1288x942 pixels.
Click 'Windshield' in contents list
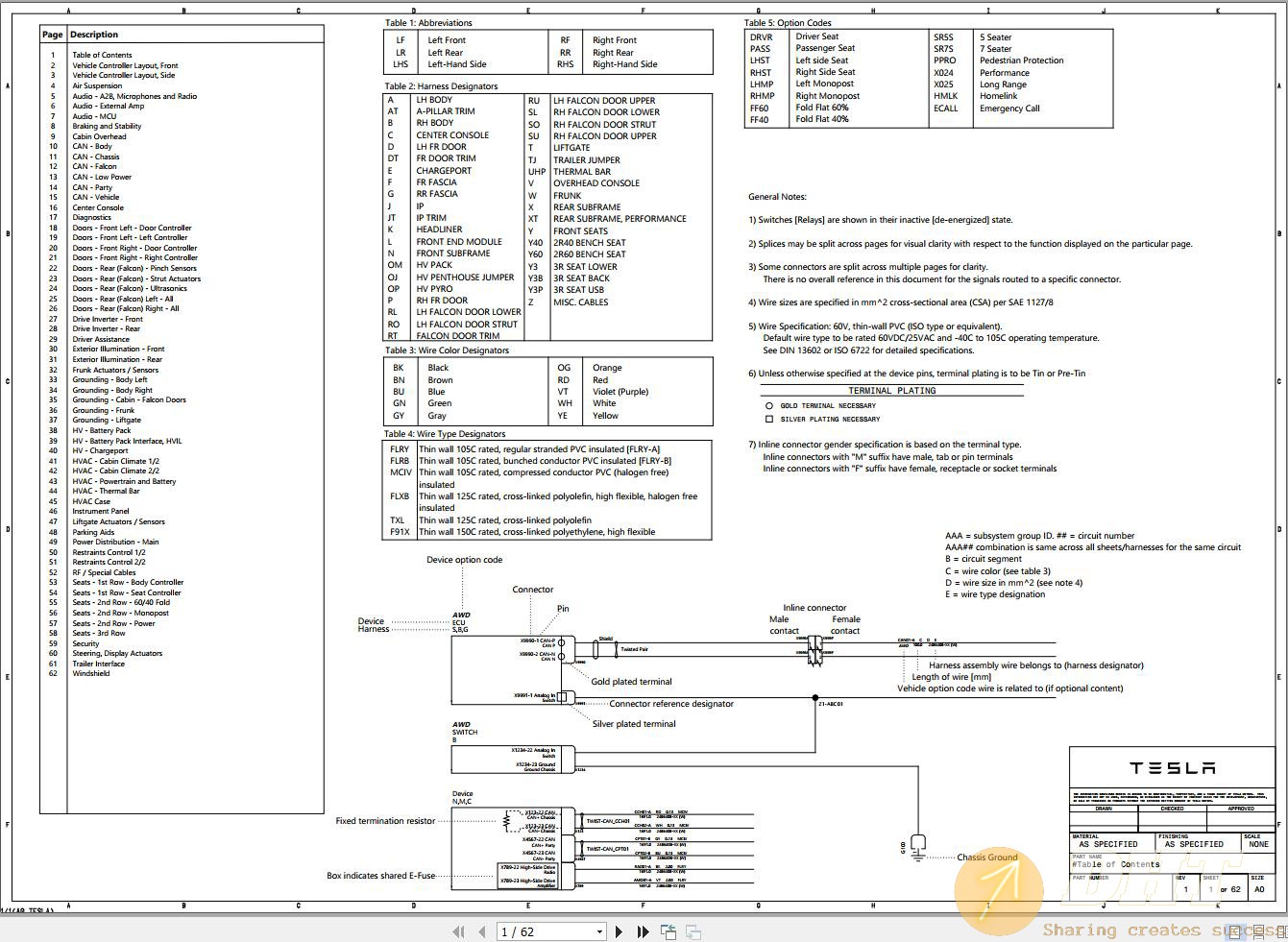91,673
